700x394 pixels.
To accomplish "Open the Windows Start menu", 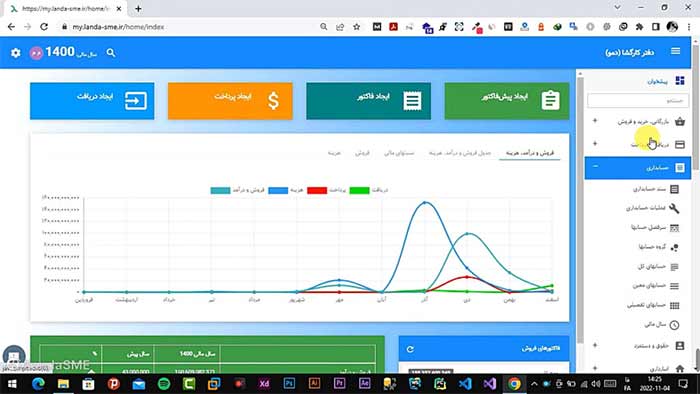I will [12, 384].
